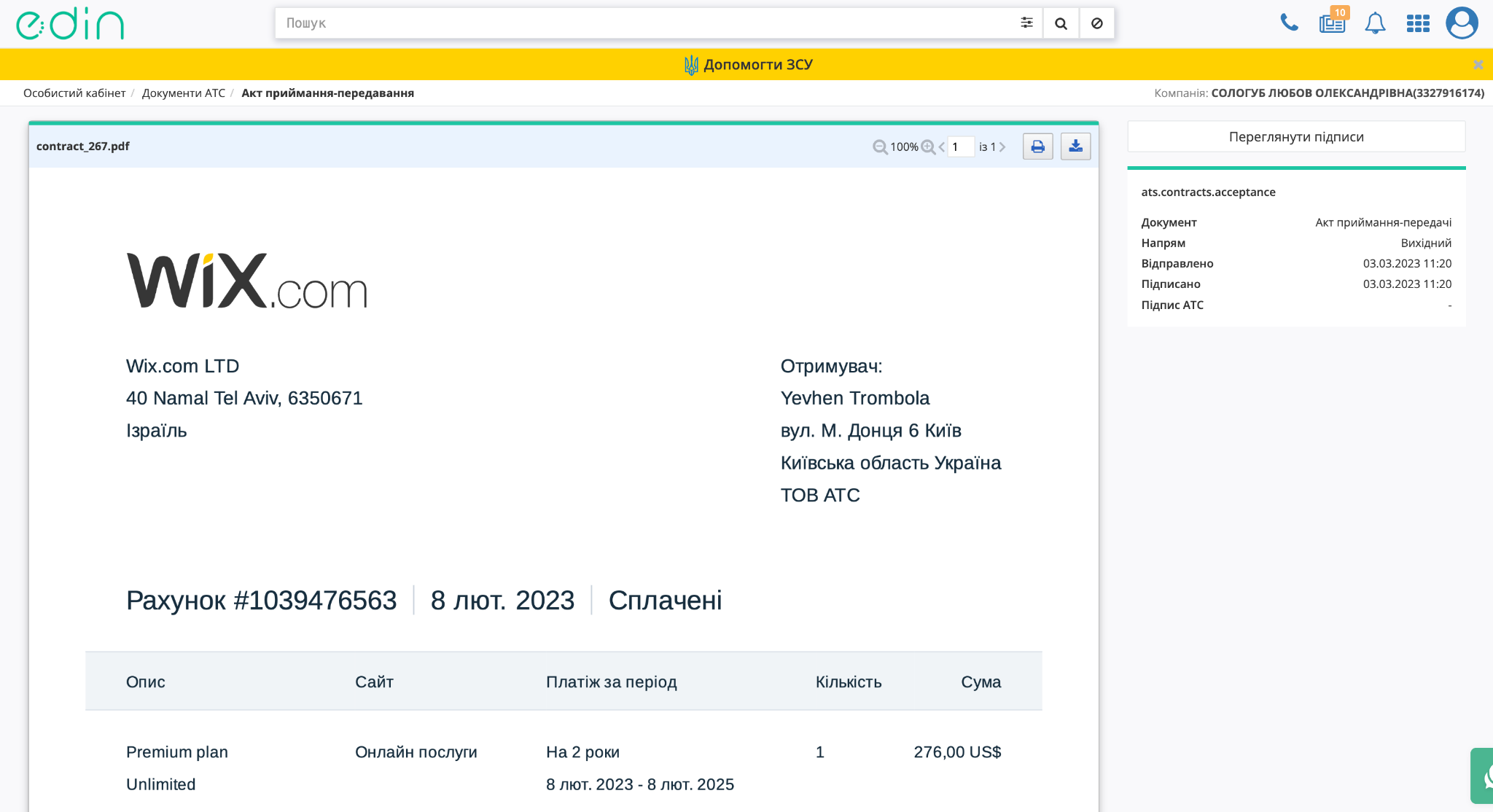
Task: Go to previous PDF page
Action: point(942,147)
